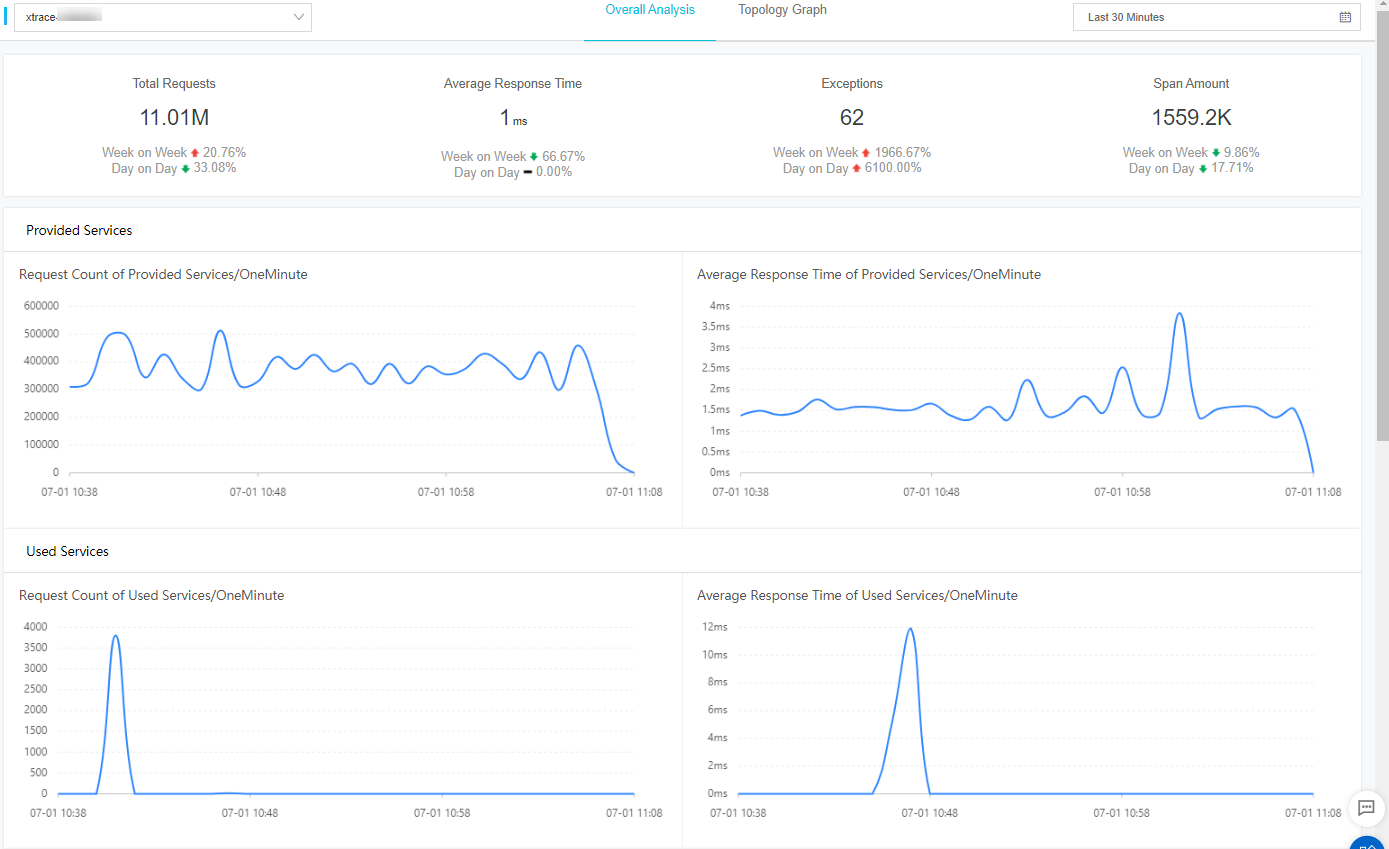The width and height of the screenshot is (1389, 849).
Task: Switch to the Overall Analysis tab
Action: 650,10
